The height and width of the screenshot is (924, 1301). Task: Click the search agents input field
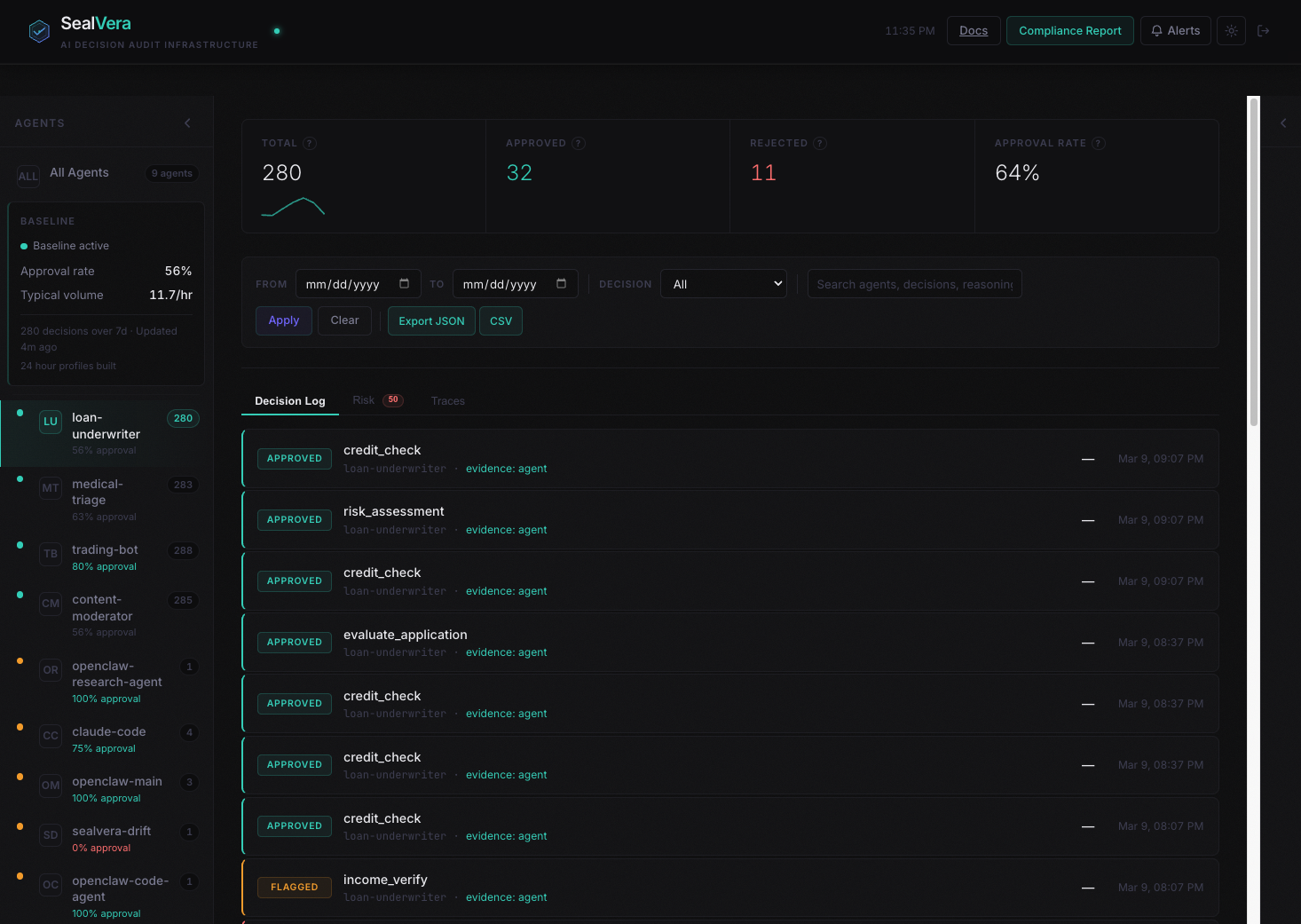click(914, 284)
